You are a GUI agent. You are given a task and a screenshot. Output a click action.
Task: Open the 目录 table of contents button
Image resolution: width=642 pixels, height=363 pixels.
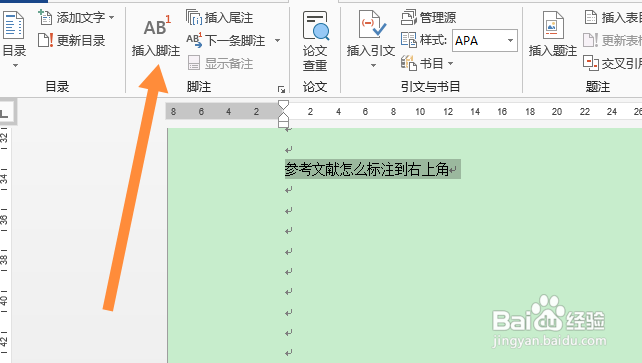point(14,35)
